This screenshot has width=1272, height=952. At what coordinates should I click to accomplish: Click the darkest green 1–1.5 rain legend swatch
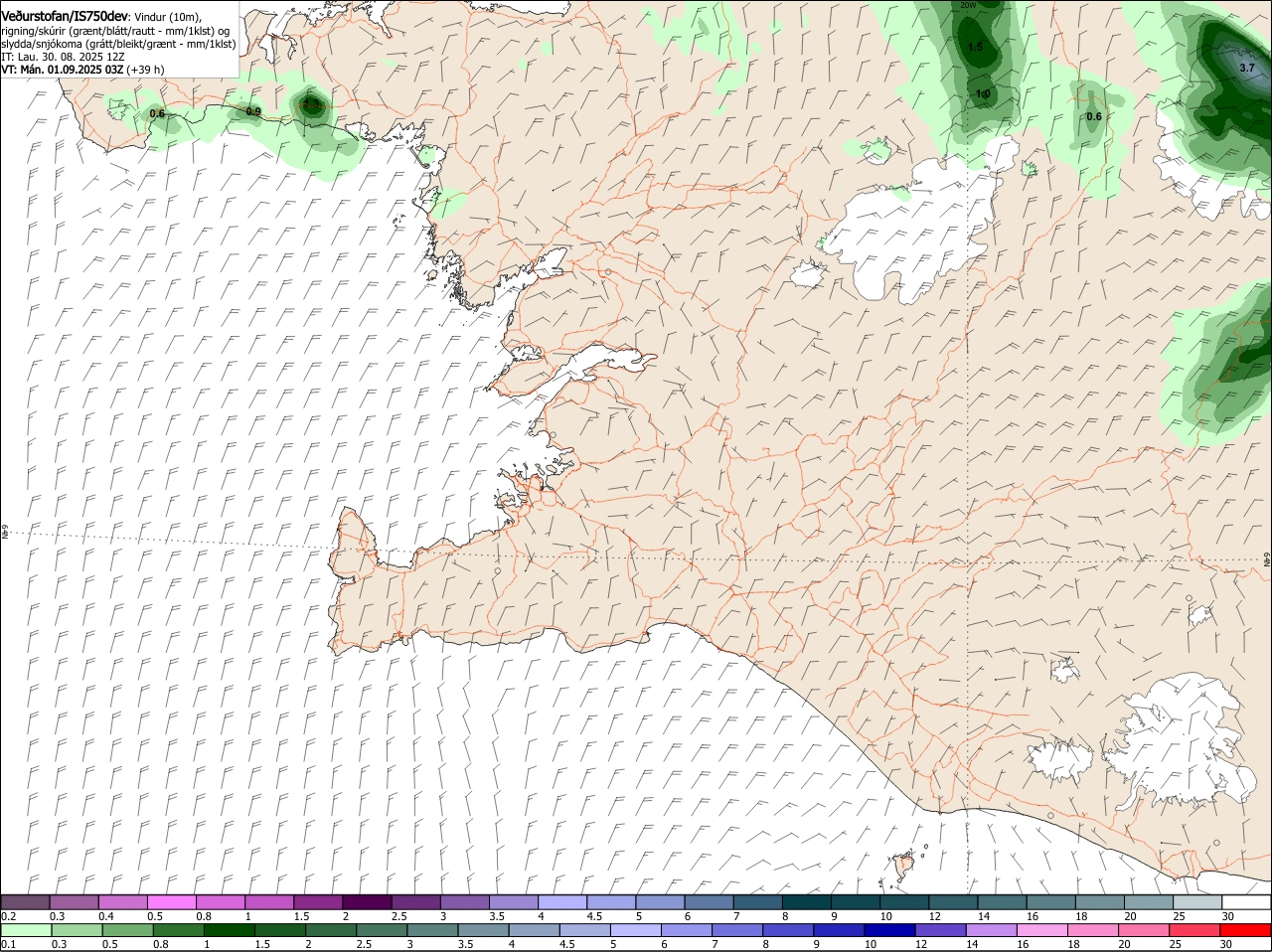[x=228, y=930]
